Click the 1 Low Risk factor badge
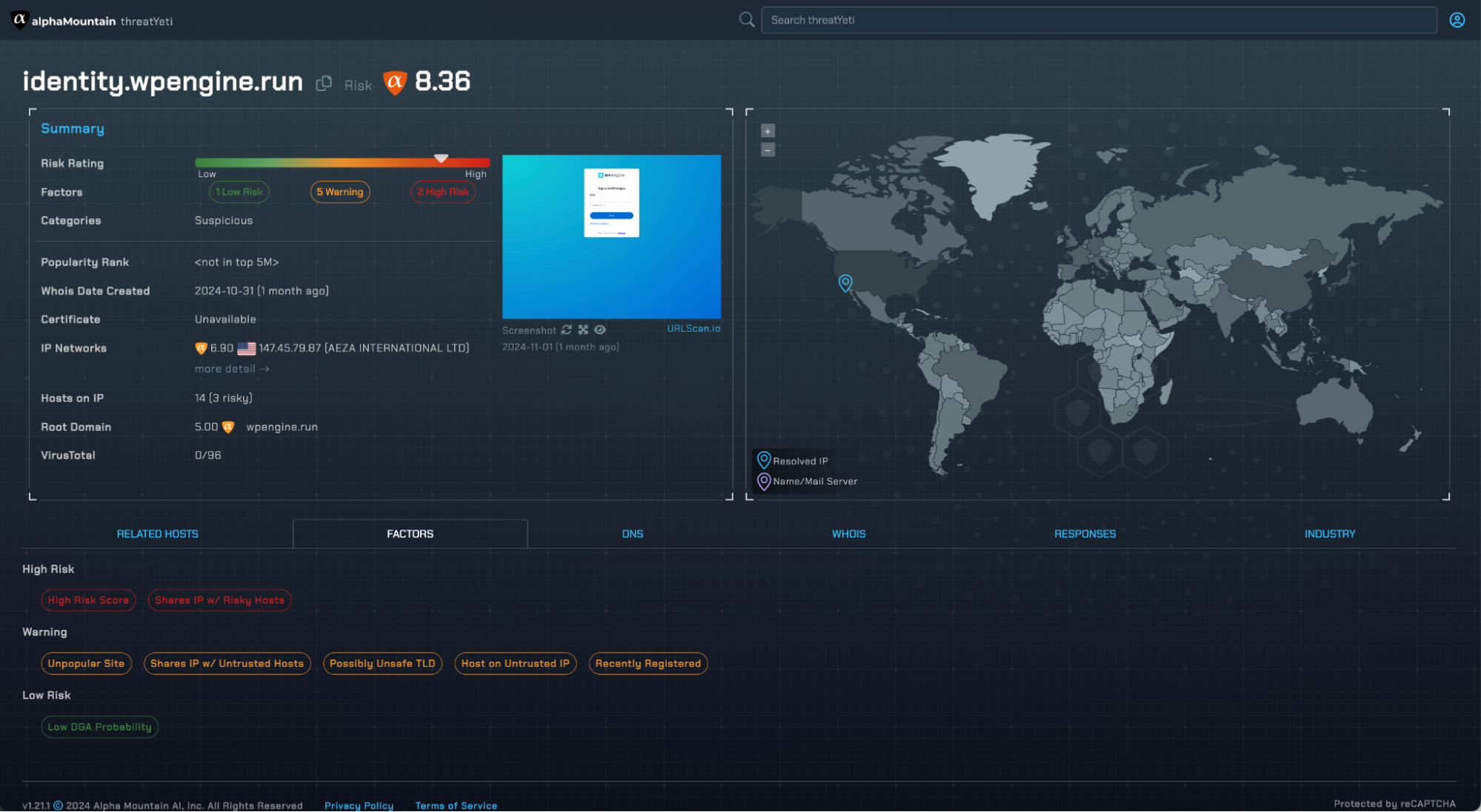The height and width of the screenshot is (812, 1481). point(239,192)
